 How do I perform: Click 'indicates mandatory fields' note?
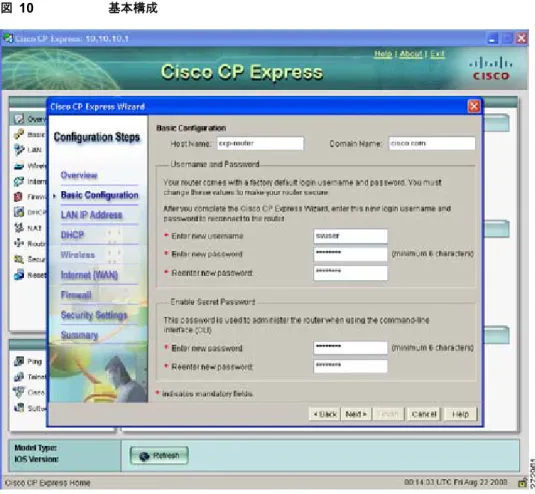coord(207,394)
